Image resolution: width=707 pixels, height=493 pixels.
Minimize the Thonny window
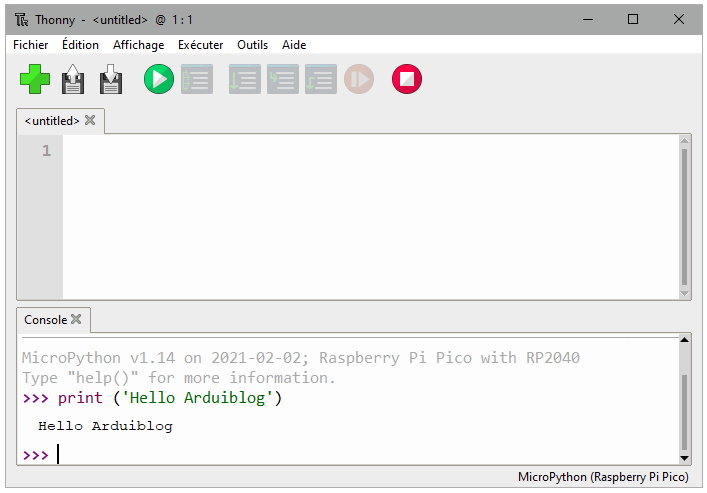coord(588,19)
